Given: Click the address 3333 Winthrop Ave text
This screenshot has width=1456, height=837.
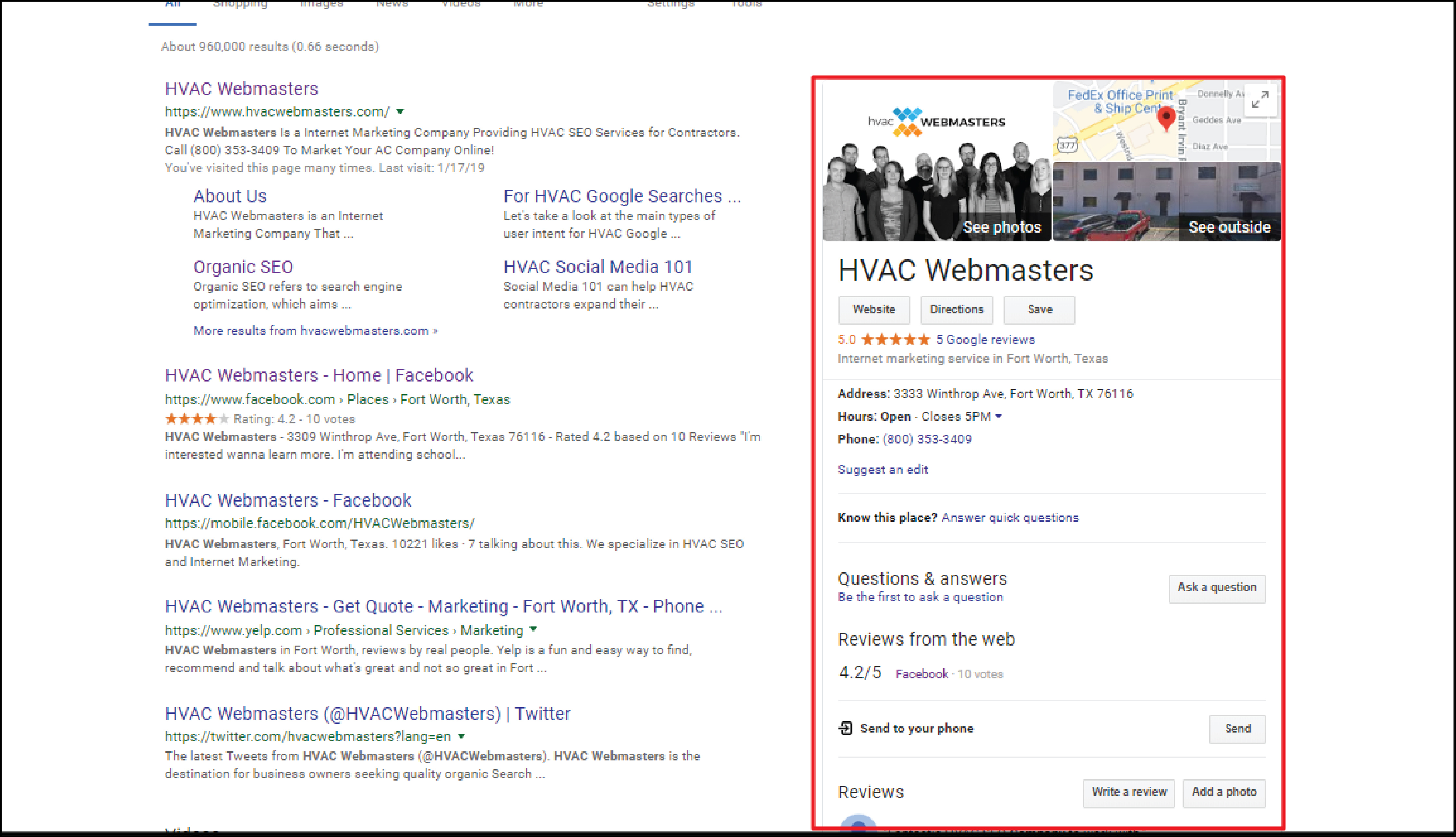Looking at the screenshot, I should 1013,394.
